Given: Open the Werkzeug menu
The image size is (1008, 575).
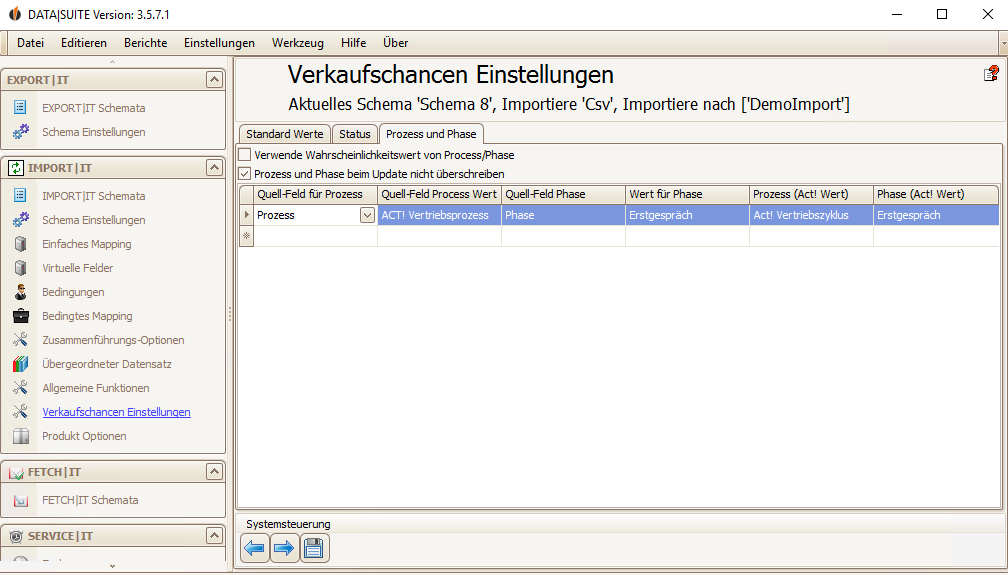Looking at the screenshot, I should [x=298, y=43].
